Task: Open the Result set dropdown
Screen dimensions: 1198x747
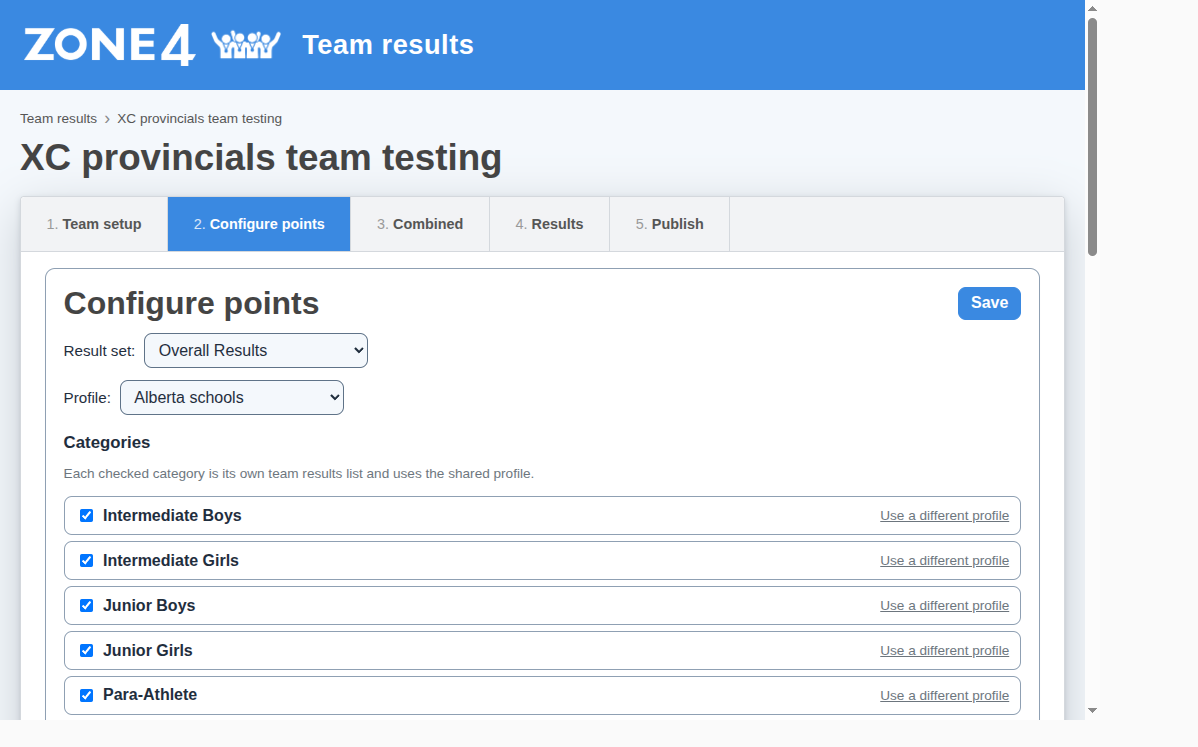Action: point(256,351)
